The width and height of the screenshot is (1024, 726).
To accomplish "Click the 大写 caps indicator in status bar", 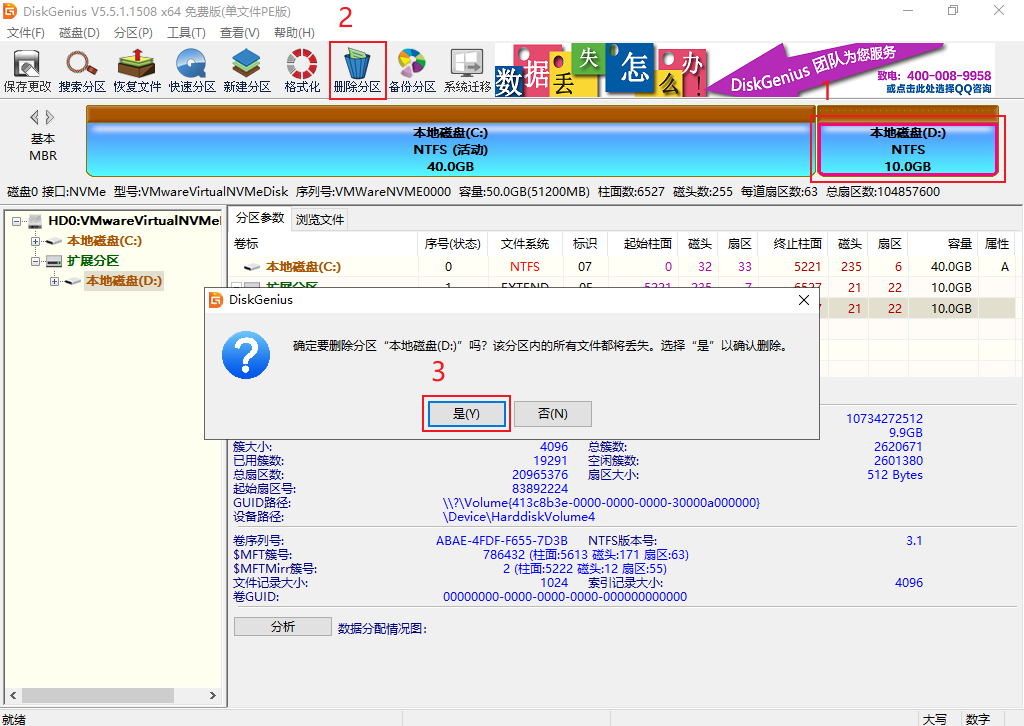I will coord(935,719).
